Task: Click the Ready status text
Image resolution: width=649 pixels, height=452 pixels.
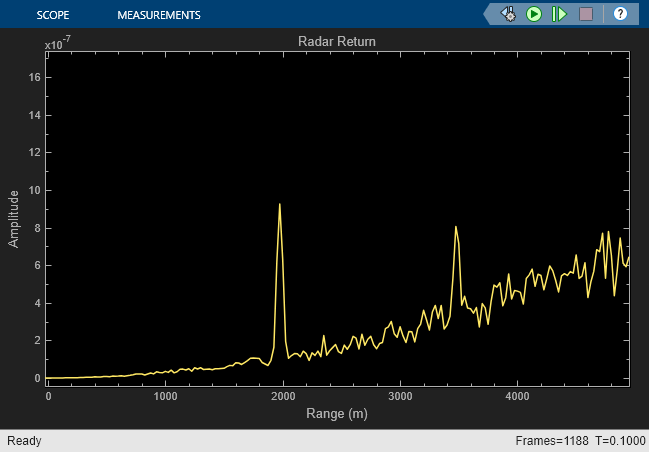Action: coord(24,441)
